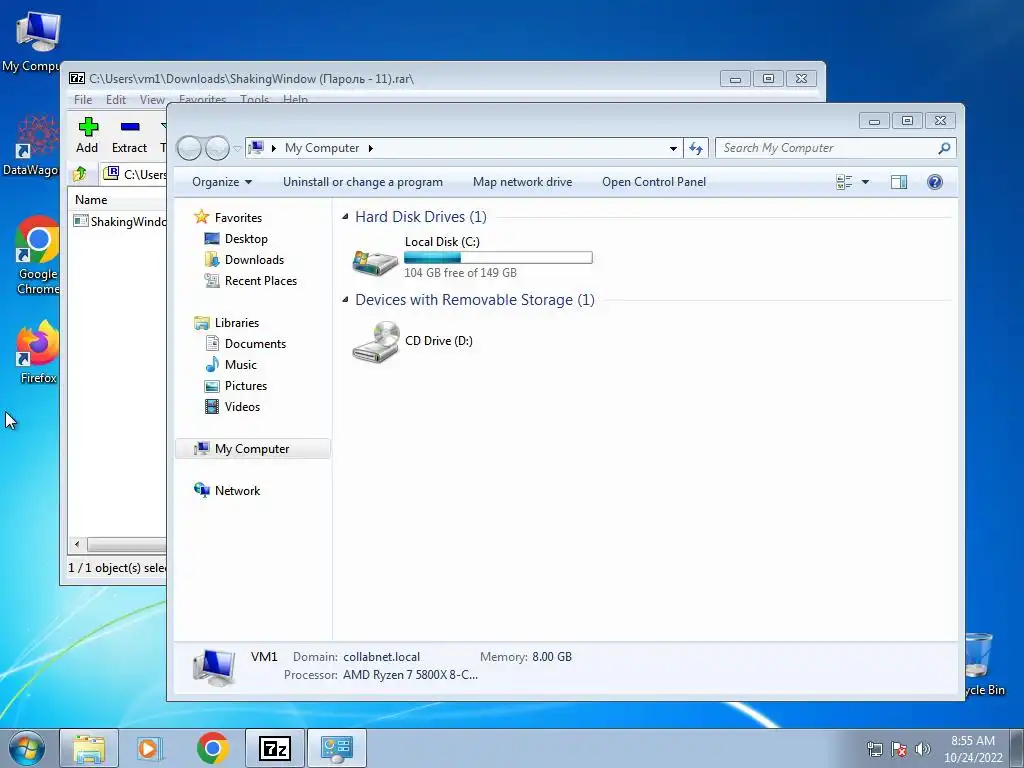Select the ShakingWindow file in 7-Zip
Screen dimensions: 1024x768
tap(120, 221)
